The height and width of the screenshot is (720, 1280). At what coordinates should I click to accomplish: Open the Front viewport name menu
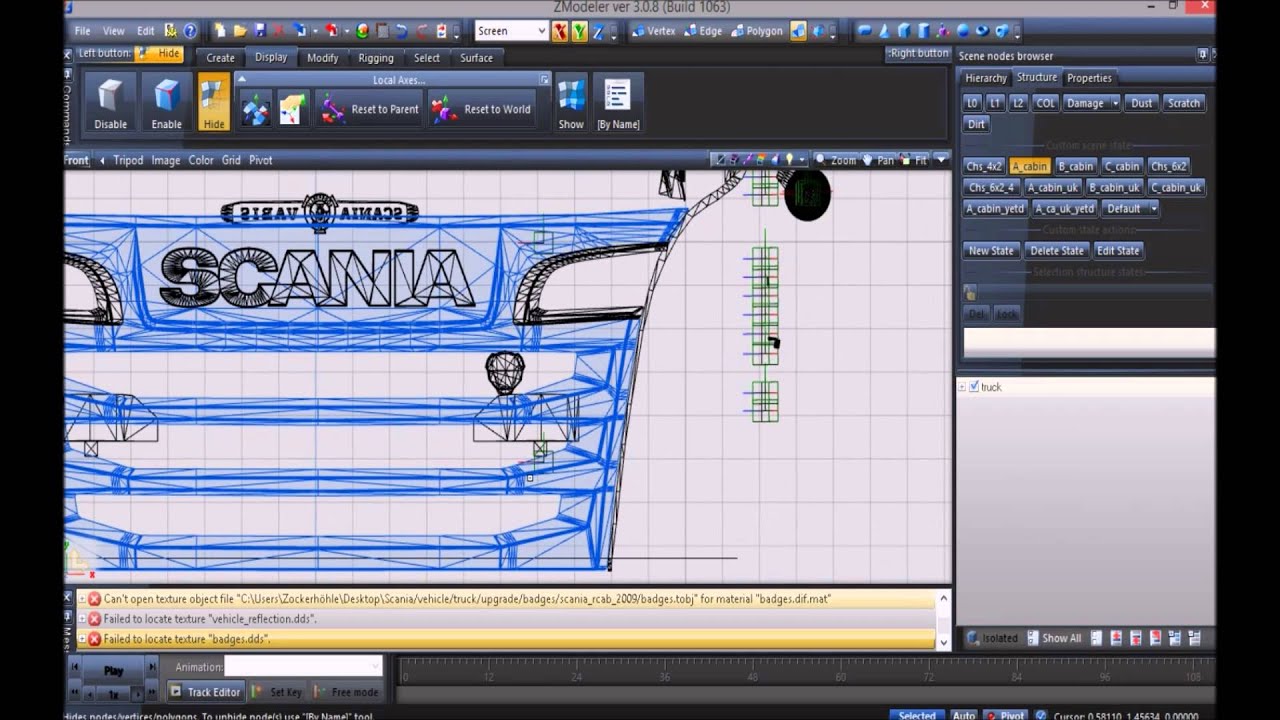76,160
